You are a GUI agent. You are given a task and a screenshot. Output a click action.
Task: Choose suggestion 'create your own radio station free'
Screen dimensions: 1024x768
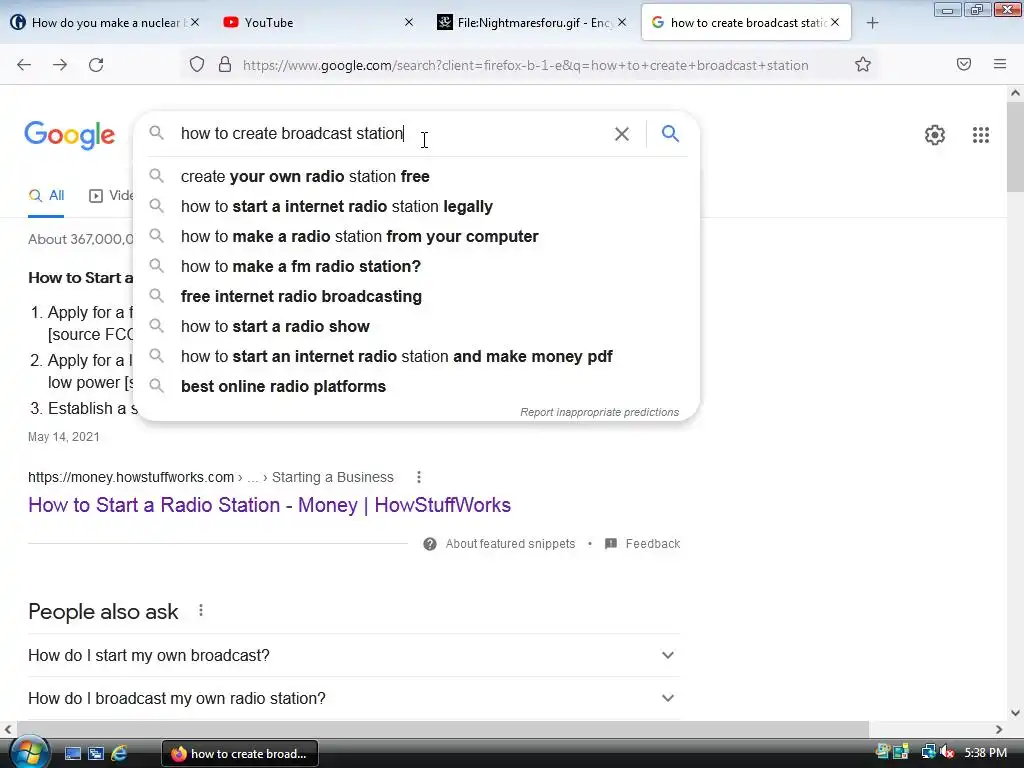click(417, 176)
